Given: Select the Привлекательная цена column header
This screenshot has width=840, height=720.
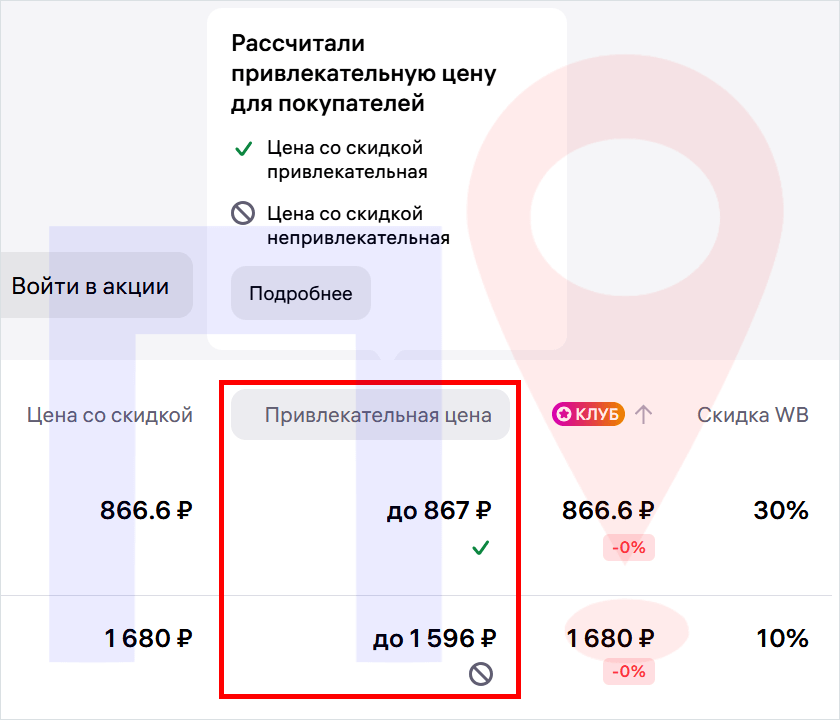Looking at the screenshot, I should 370,415.
